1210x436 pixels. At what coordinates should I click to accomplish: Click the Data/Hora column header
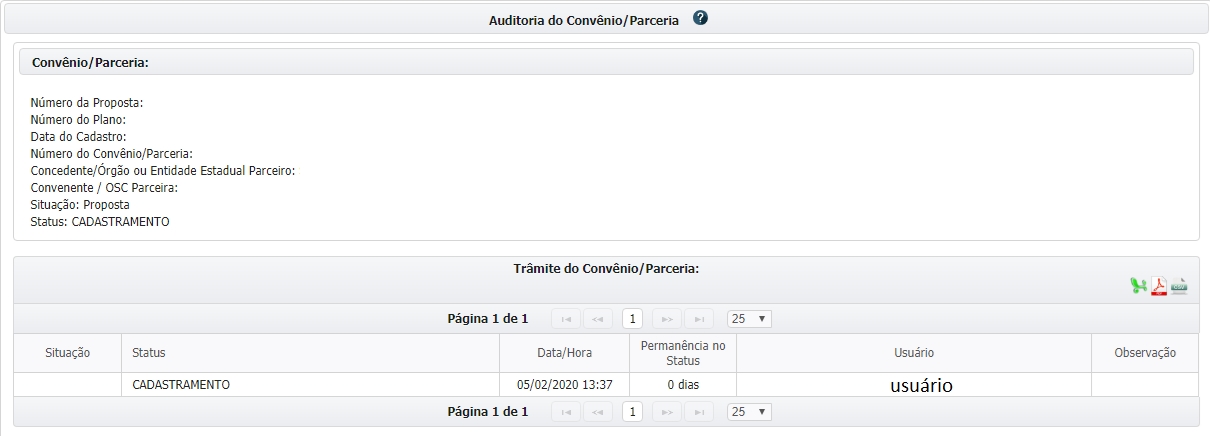pos(564,353)
